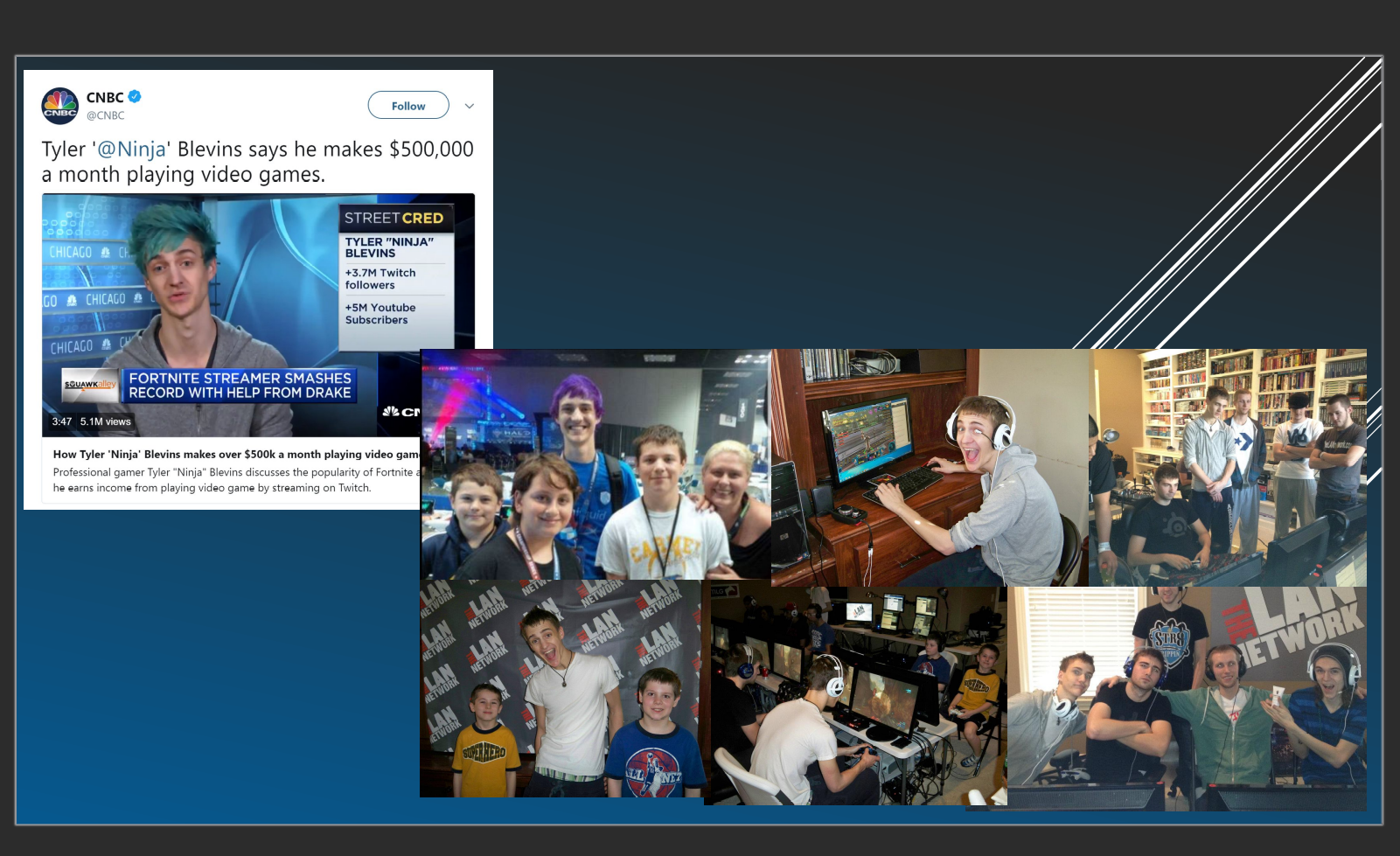The image size is (1400, 856).
Task: Select photo of gamer at wooden desk
Action: pos(929,468)
